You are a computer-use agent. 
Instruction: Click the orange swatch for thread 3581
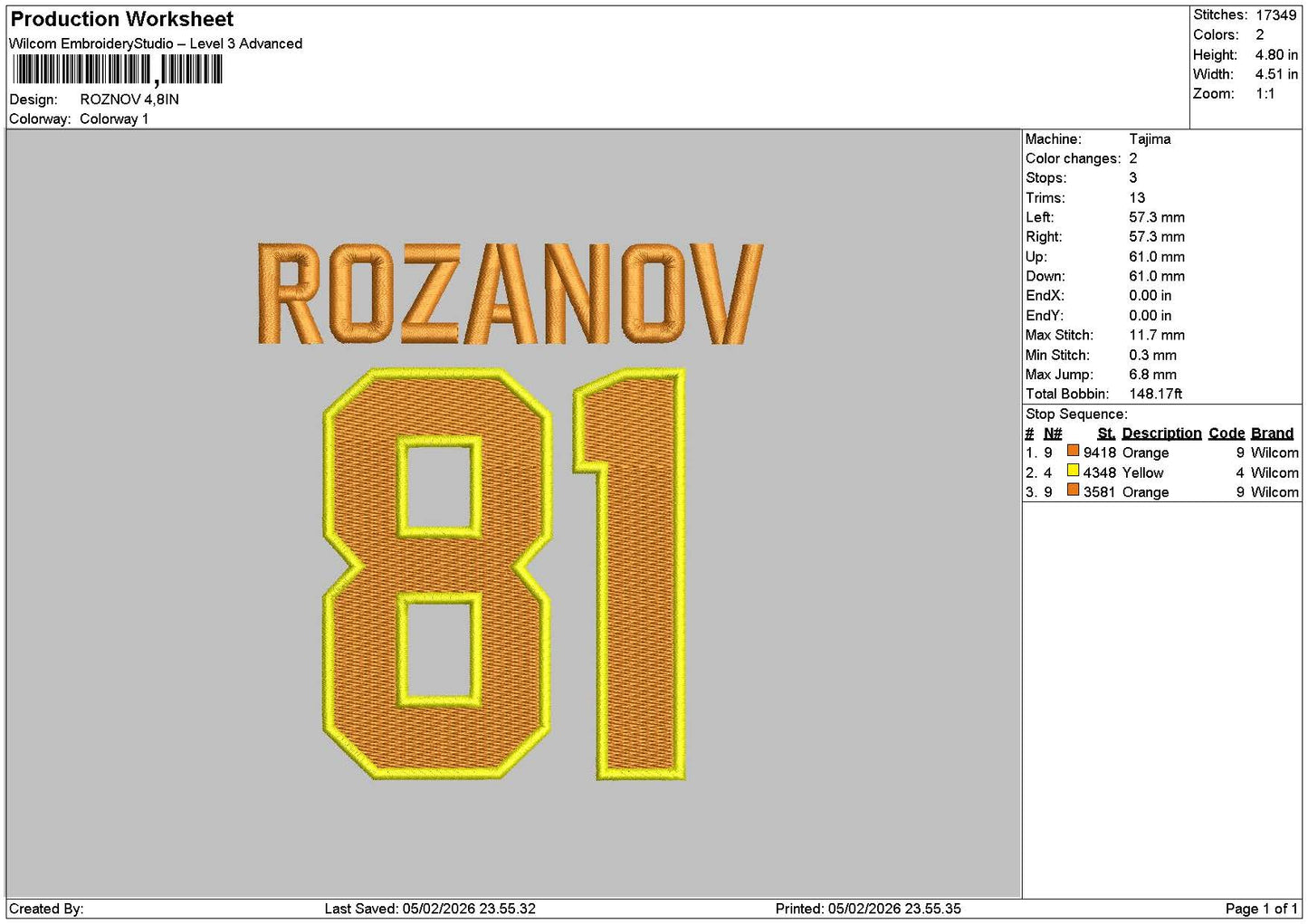(1073, 491)
